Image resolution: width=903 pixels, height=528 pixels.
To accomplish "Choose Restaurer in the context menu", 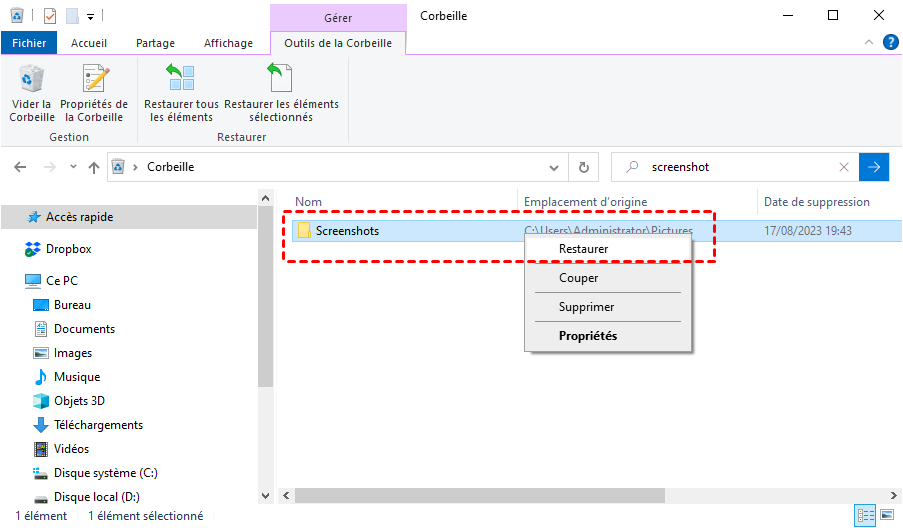I will pyautogui.click(x=583, y=249).
